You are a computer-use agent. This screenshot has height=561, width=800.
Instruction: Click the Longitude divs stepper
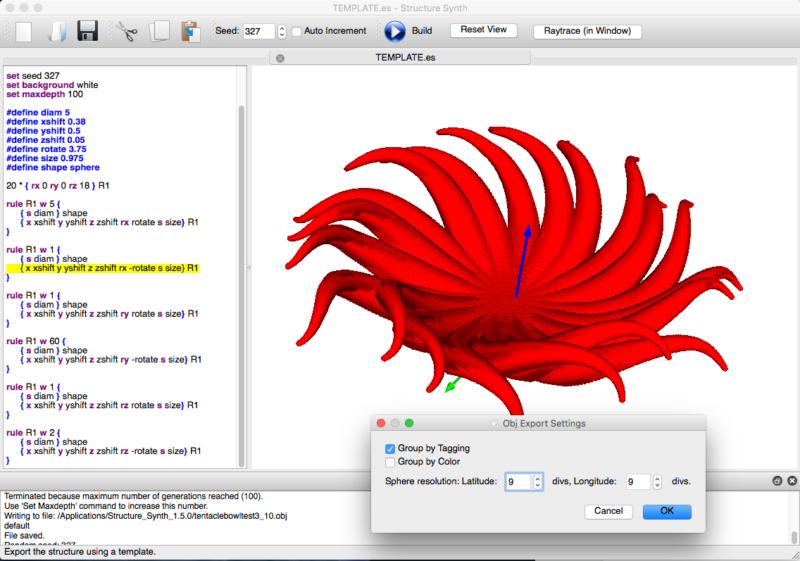[x=657, y=482]
